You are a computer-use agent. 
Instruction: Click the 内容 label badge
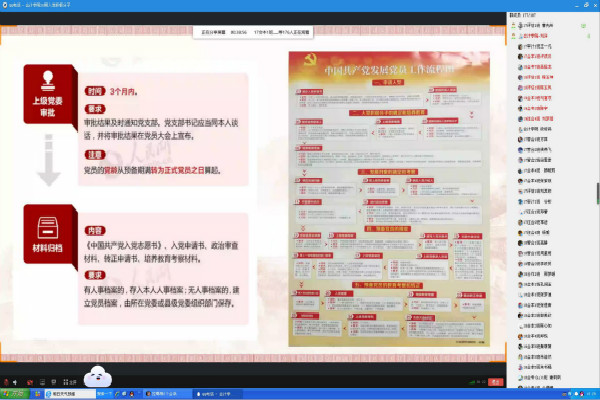click(x=95, y=230)
